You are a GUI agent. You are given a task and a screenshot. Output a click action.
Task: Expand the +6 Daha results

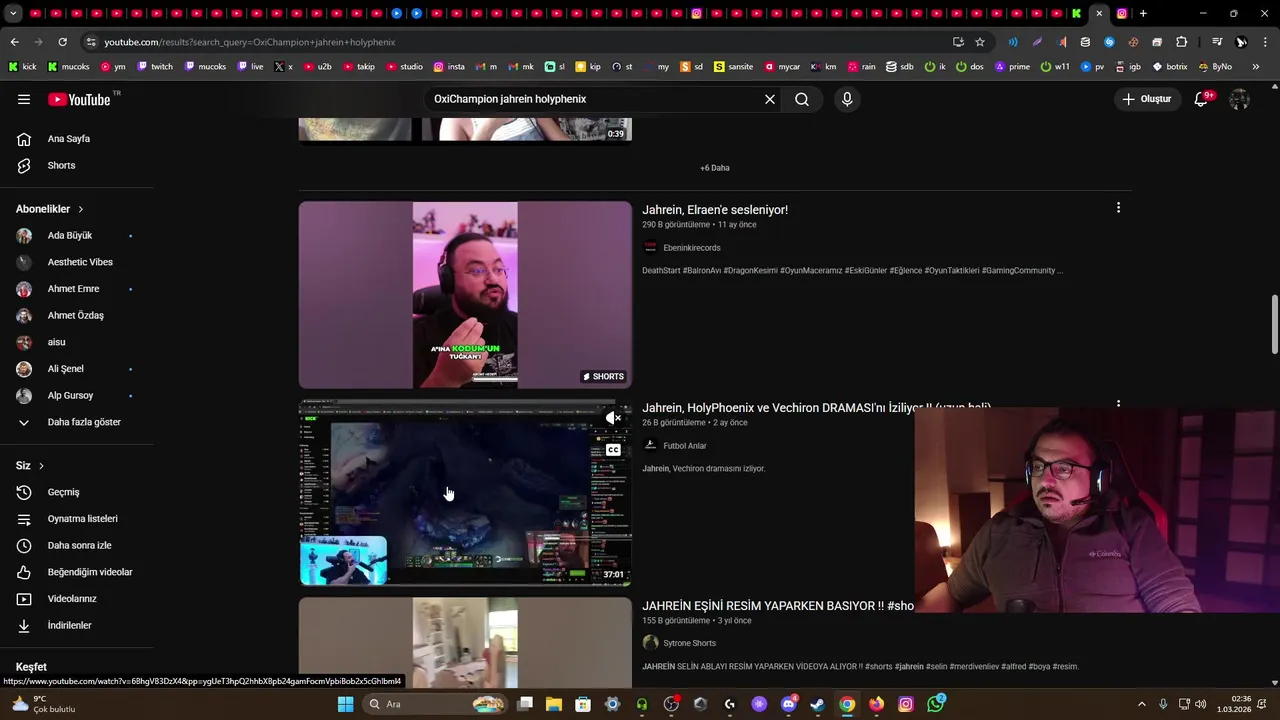pos(715,168)
